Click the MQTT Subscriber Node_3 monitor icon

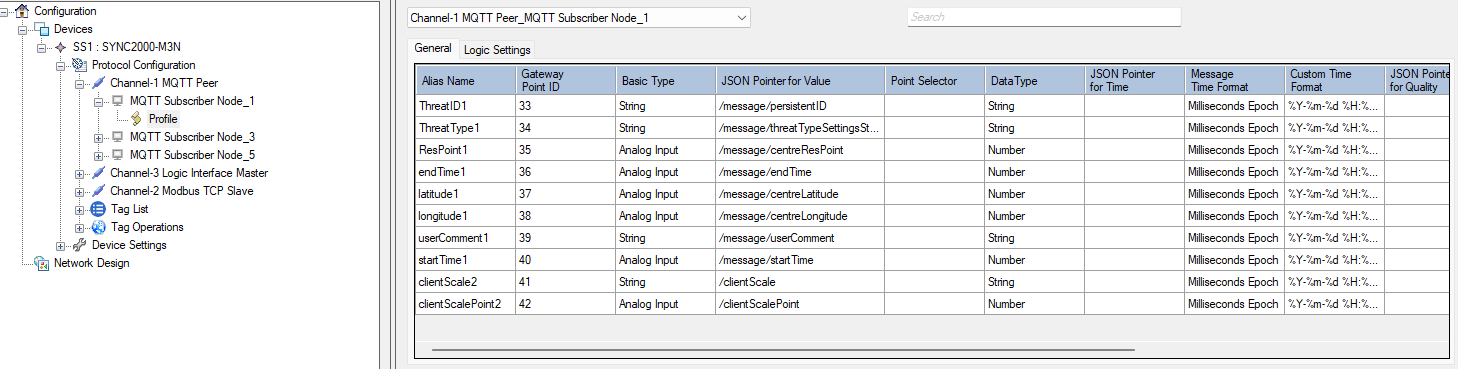[x=118, y=137]
